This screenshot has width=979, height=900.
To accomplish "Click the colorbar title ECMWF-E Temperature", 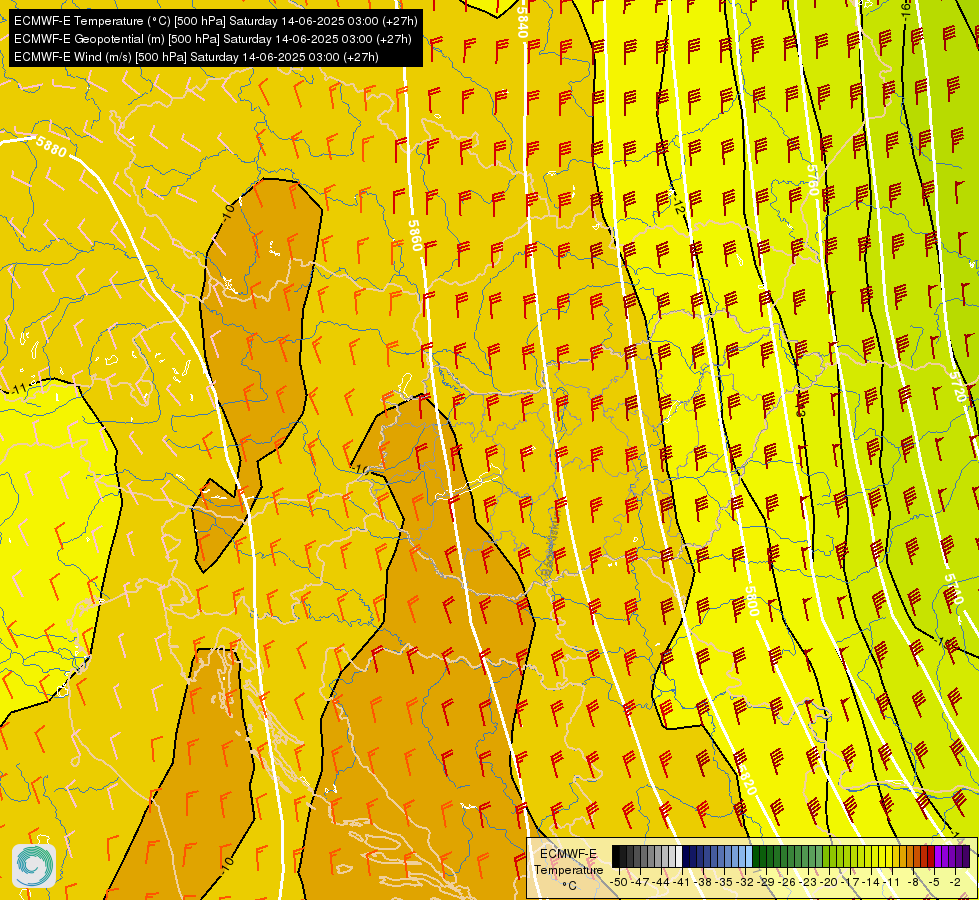I will click(x=569, y=862).
